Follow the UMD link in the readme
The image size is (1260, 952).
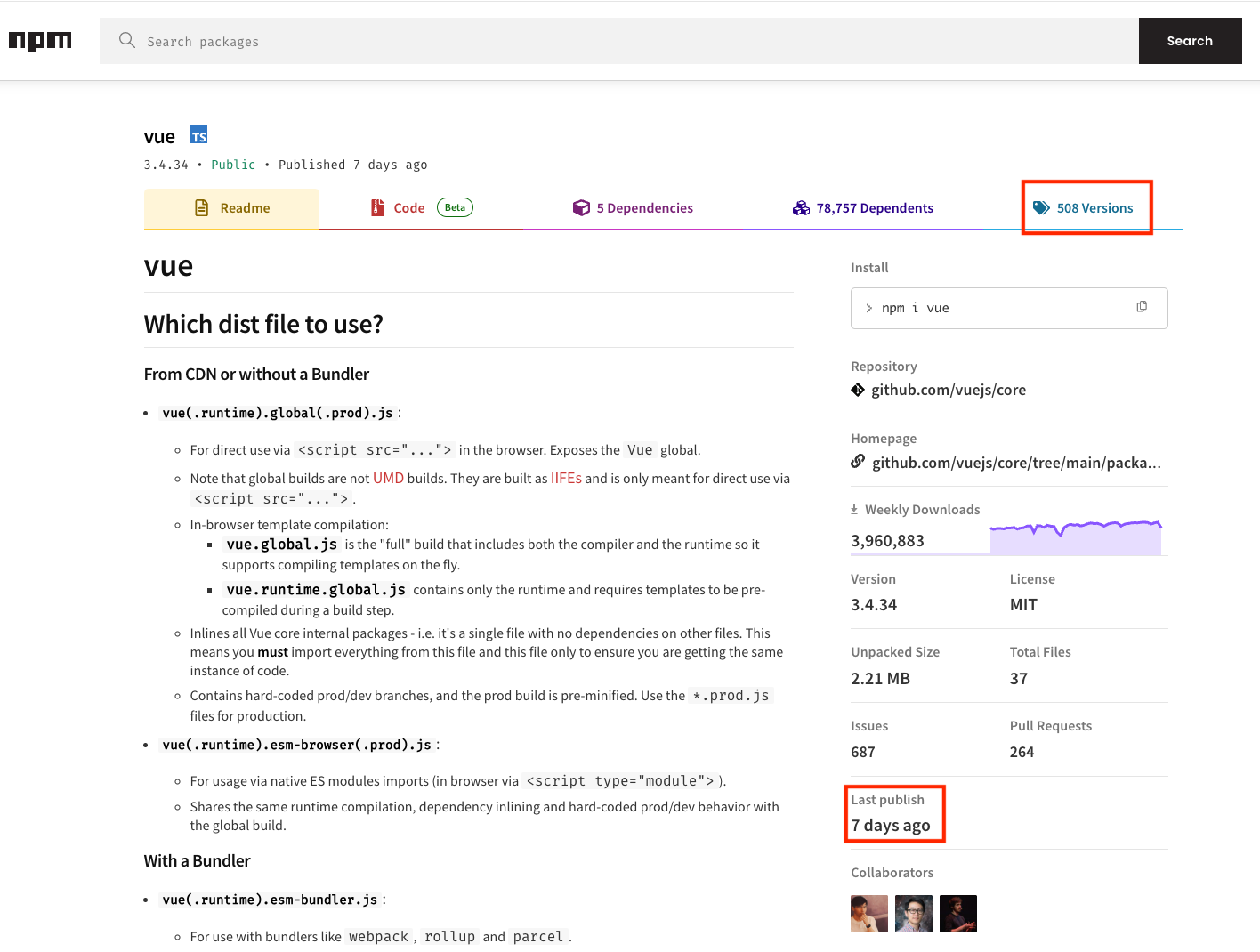tap(388, 479)
